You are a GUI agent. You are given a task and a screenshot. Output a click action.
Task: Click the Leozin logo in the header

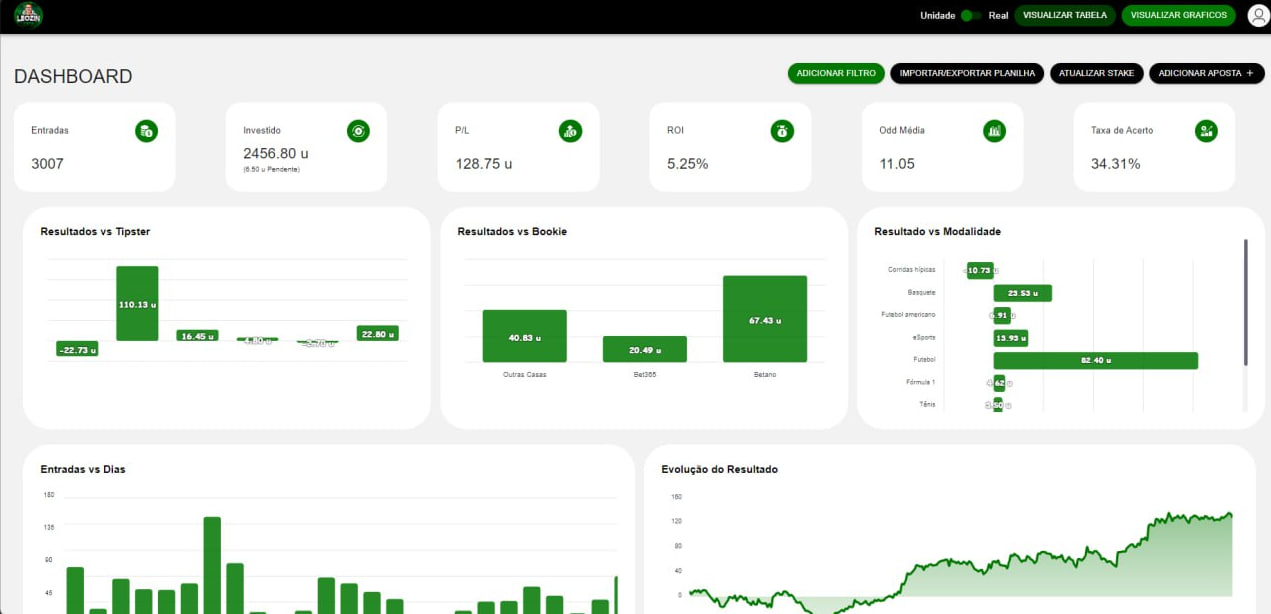tap(28, 15)
